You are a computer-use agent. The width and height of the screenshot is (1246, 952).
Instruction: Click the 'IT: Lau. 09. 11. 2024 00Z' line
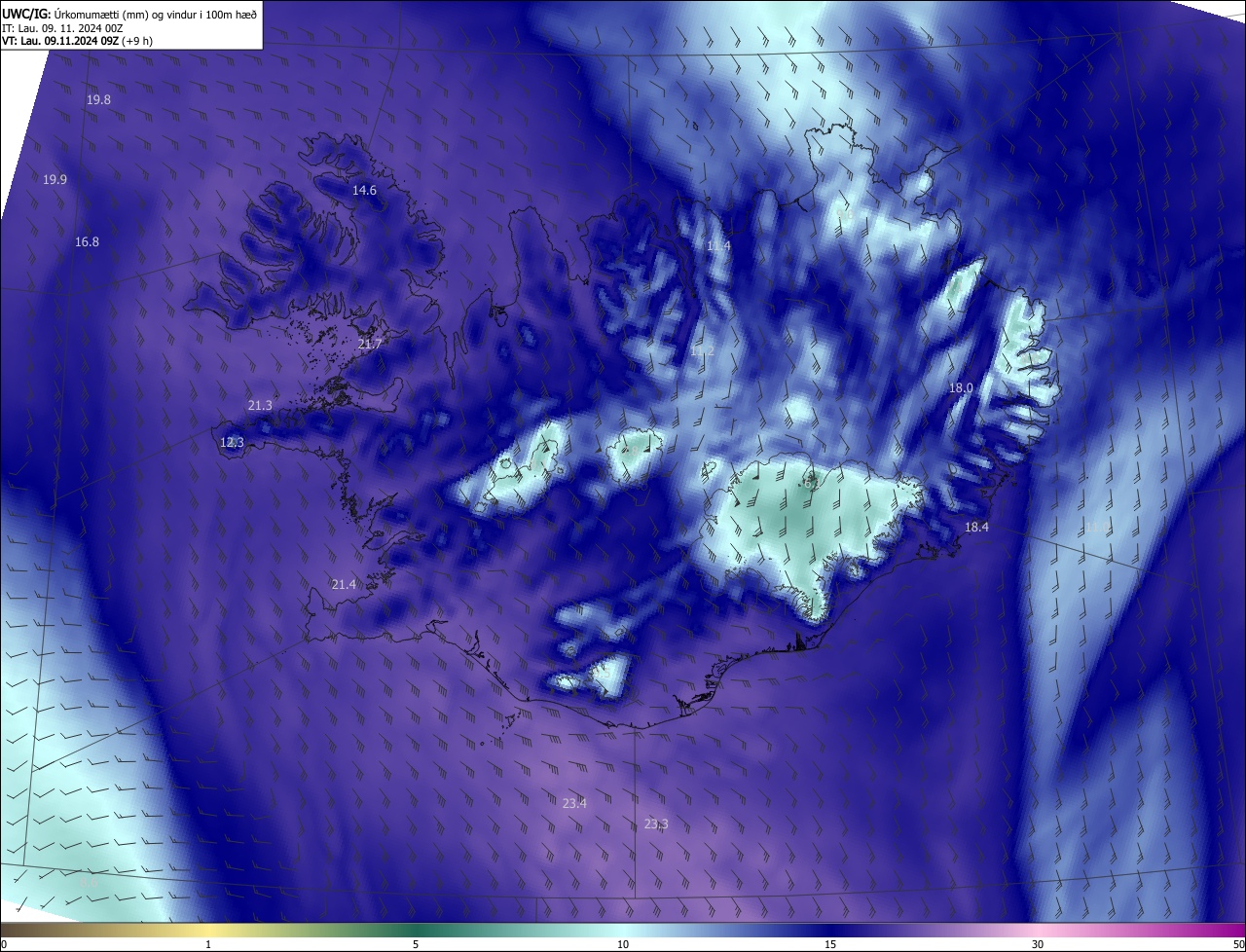(62, 28)
